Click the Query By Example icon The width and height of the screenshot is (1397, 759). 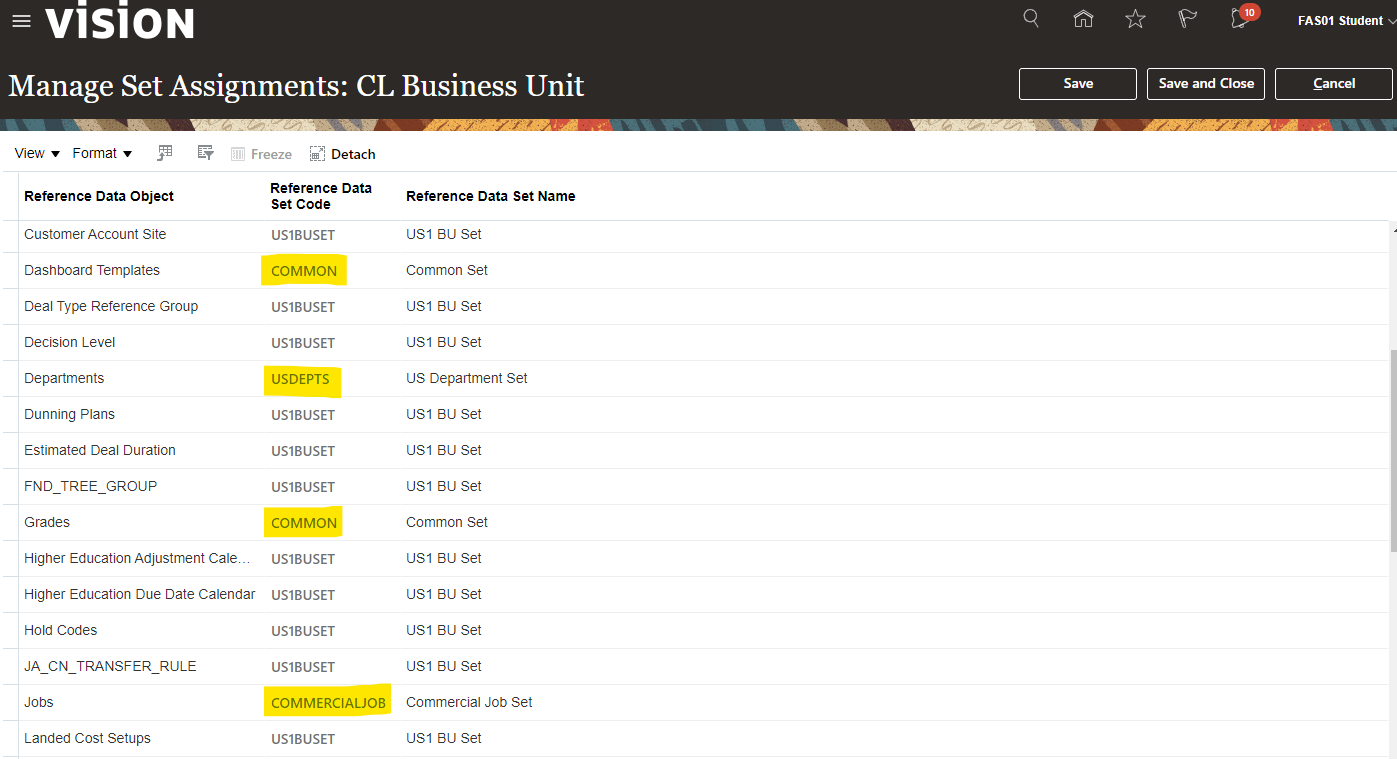click(166, 153)
